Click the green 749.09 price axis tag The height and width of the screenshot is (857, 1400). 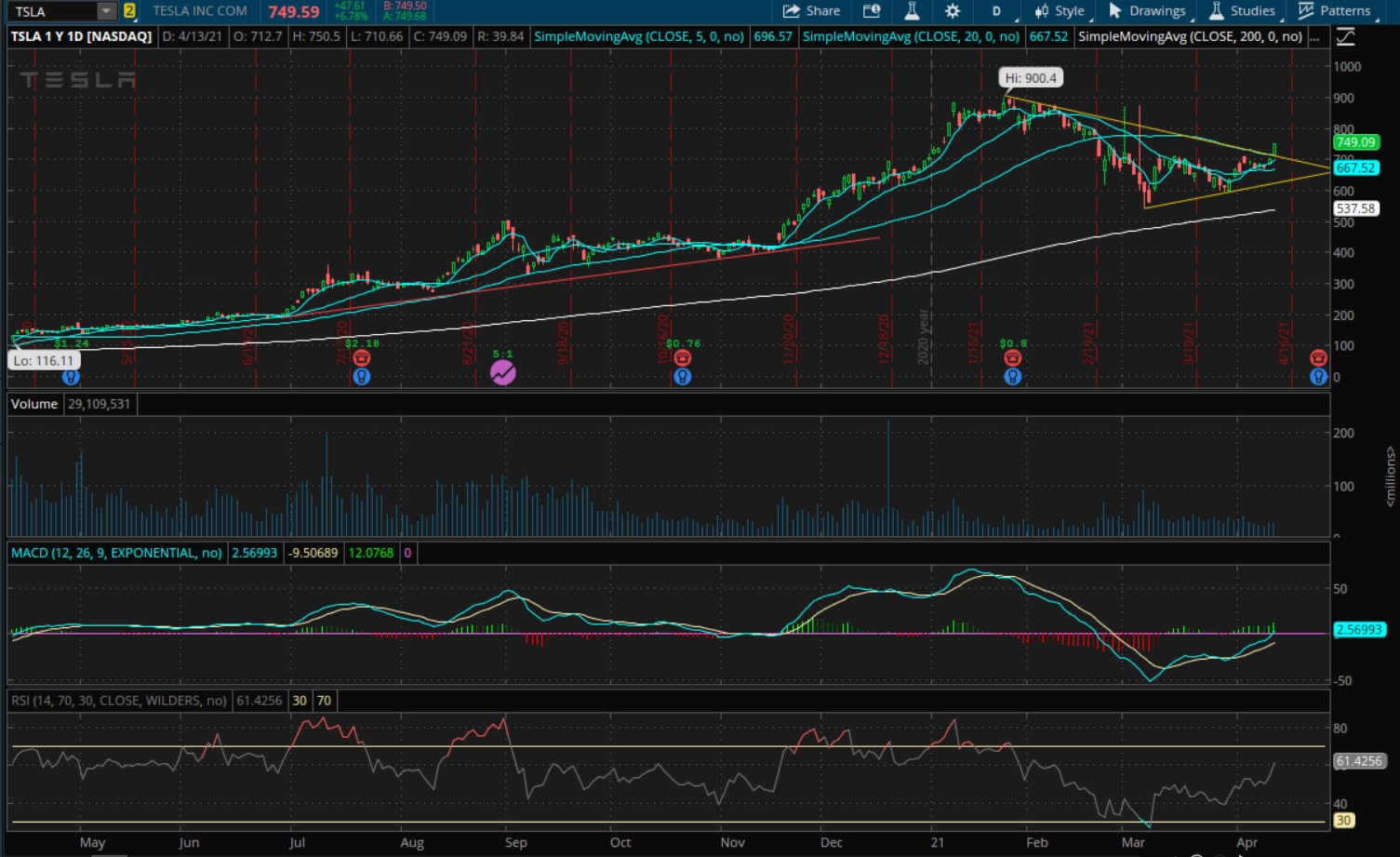1355,142
